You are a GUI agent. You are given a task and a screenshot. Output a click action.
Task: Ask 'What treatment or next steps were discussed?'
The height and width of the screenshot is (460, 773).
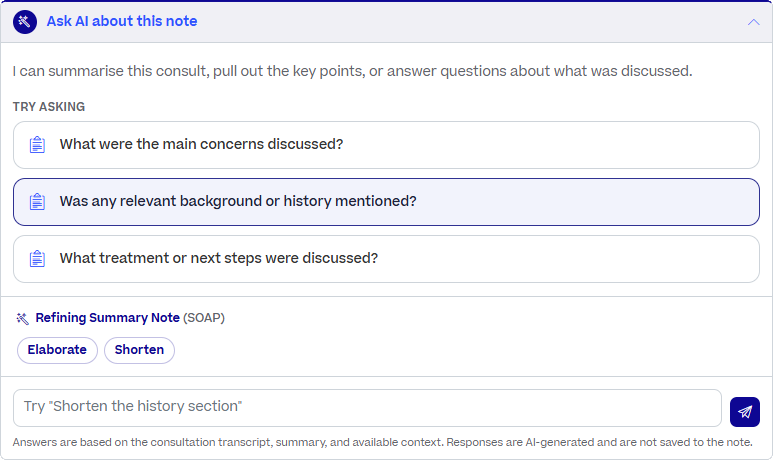point(386,259)
